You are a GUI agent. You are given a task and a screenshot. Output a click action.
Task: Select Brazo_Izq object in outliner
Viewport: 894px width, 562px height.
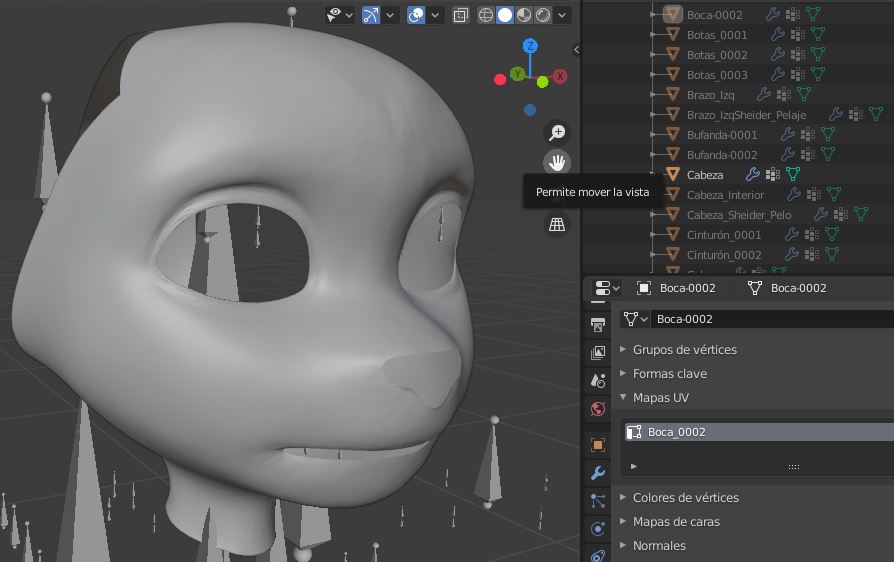(x=710, y=95)
